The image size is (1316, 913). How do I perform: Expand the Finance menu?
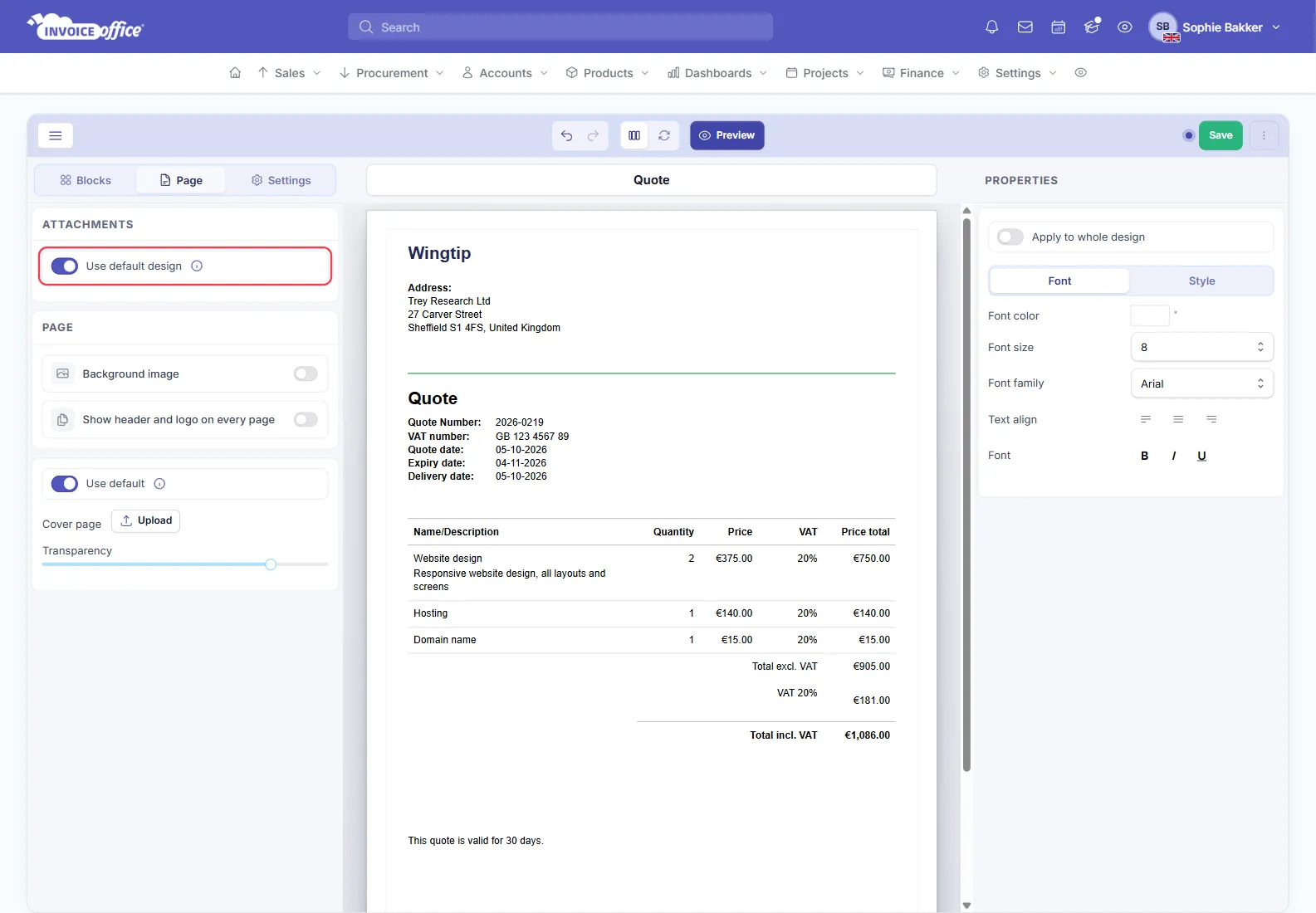pos(921,73)
